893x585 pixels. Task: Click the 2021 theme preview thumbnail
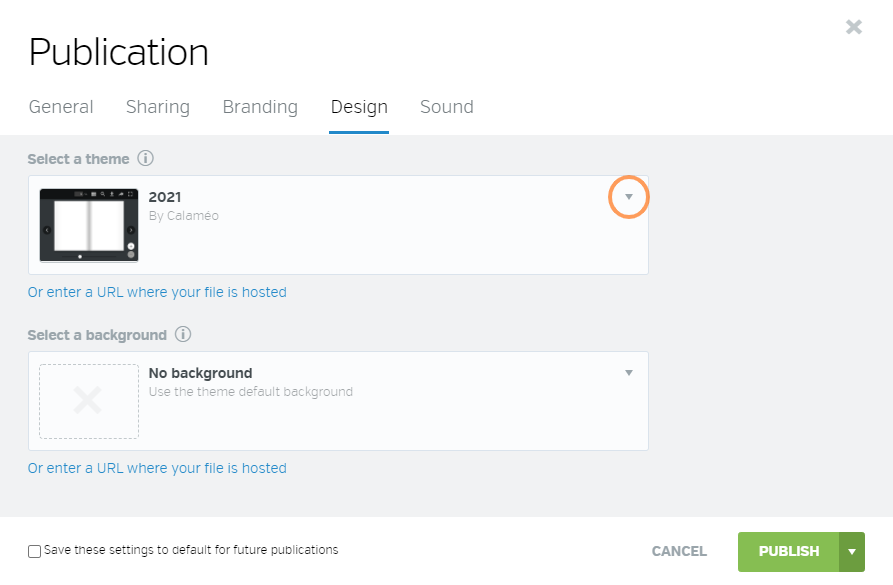[89, 225]
